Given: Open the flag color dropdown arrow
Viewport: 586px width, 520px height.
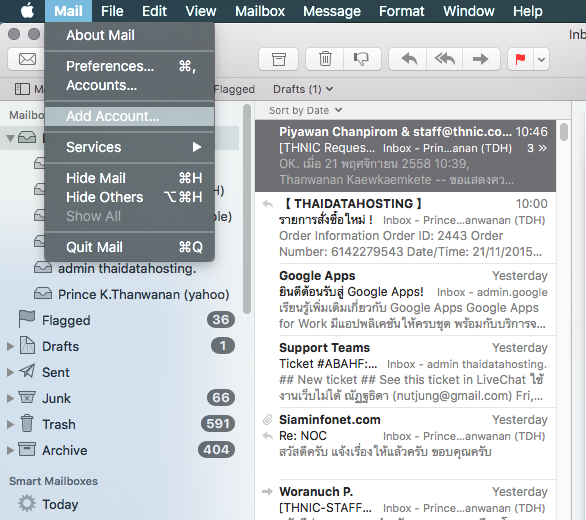Looking at the screenshot, I should click(542, 59).
